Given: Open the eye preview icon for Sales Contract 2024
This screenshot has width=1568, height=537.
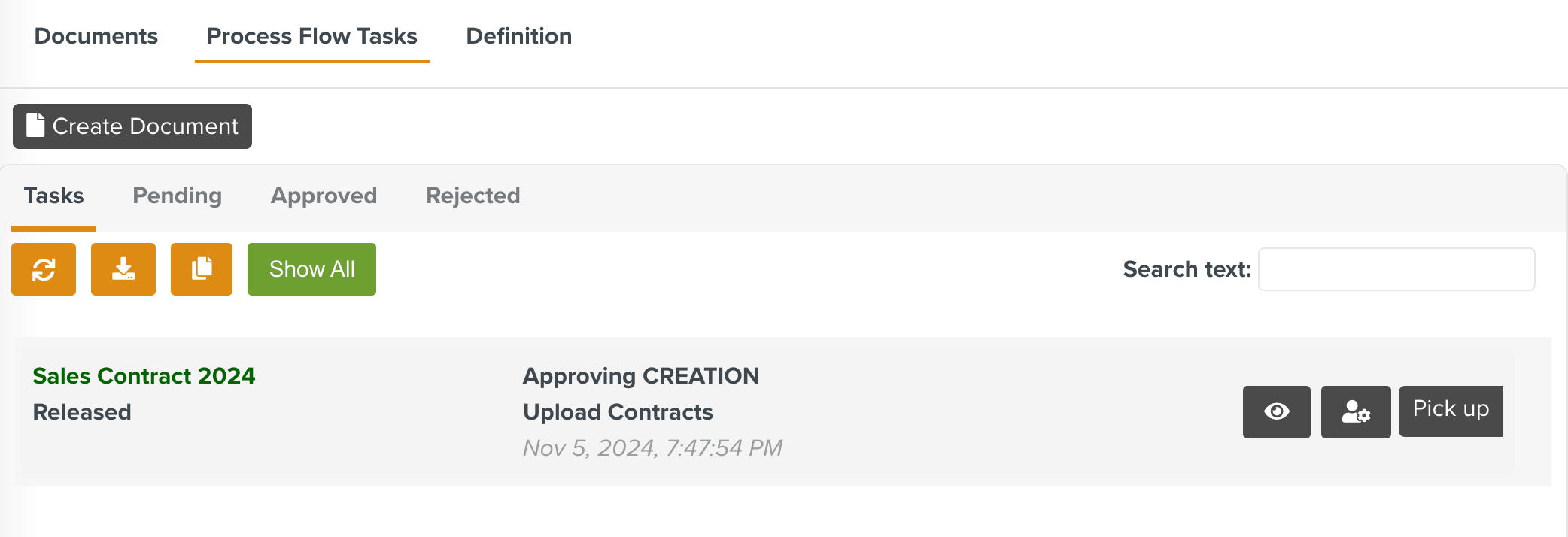Looking at the screenshot, I should coord(1276,411).
